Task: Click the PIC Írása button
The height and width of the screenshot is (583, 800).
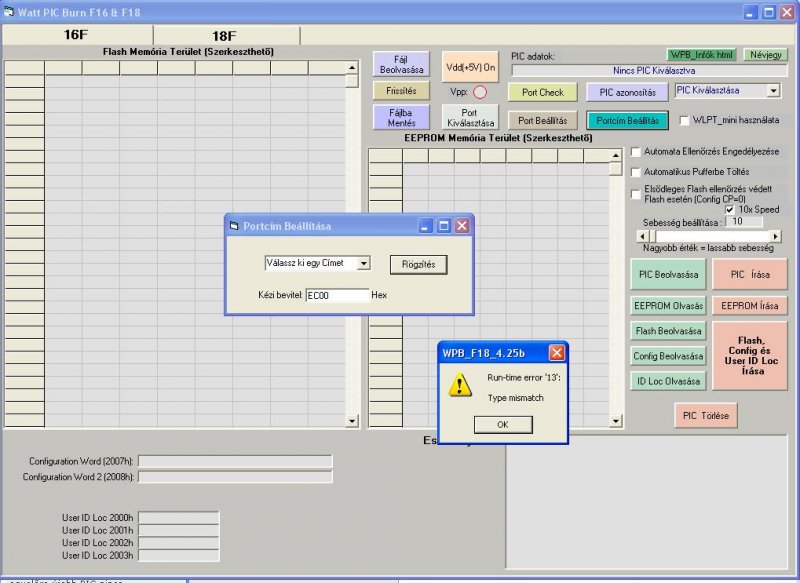Action: pyautogui.click(x=749, y=274)
